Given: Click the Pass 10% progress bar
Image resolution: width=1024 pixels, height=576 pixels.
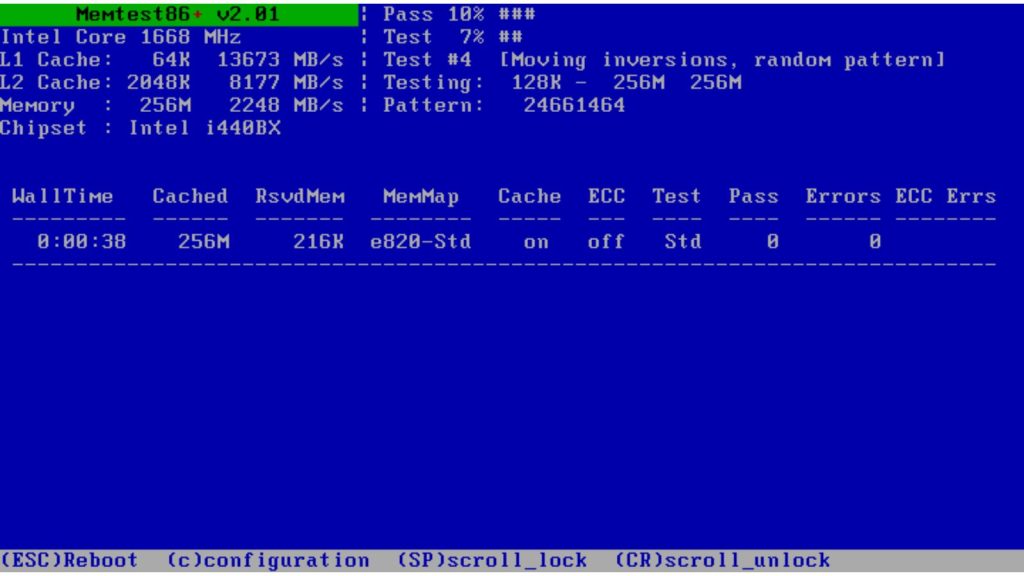Looking at the screenshot, I should pyautogui.click(x=459, y=14).
